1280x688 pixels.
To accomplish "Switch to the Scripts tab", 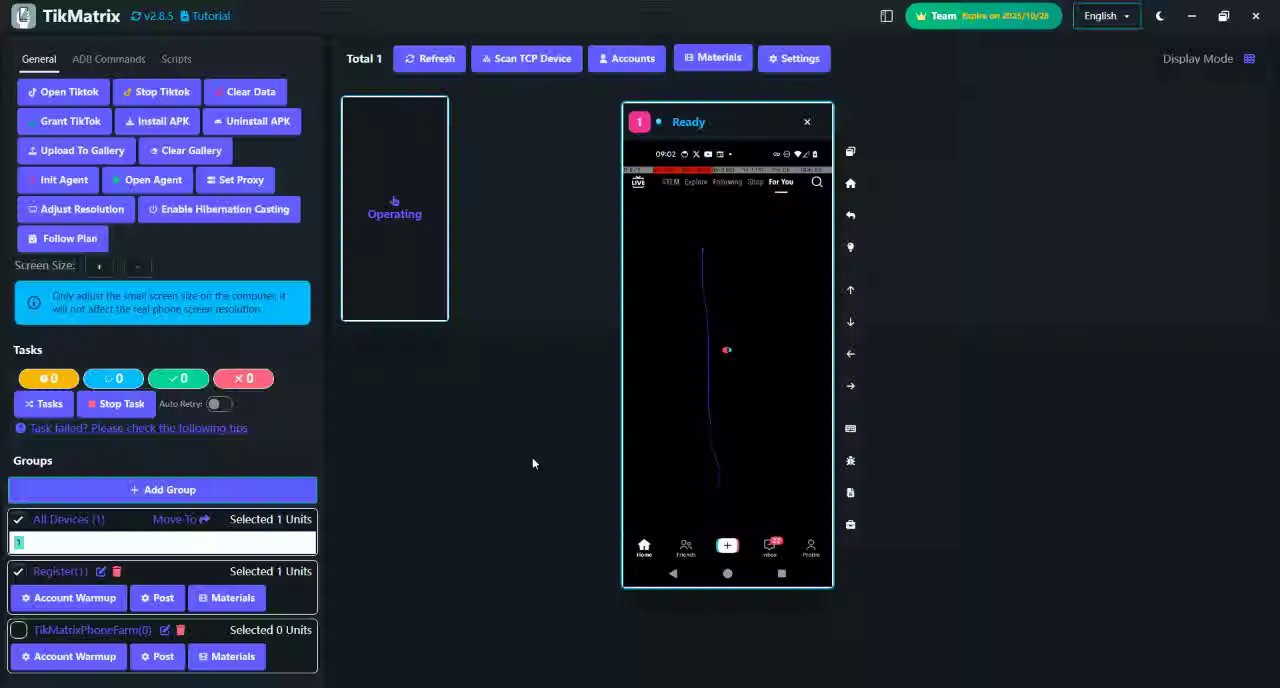I will point(176,59).
